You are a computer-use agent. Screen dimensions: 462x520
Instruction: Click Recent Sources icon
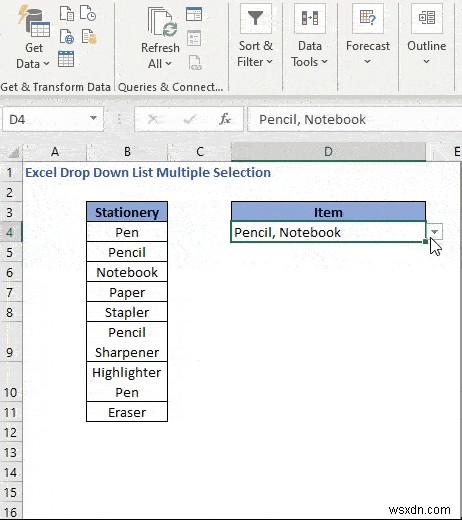coord(88,13)
